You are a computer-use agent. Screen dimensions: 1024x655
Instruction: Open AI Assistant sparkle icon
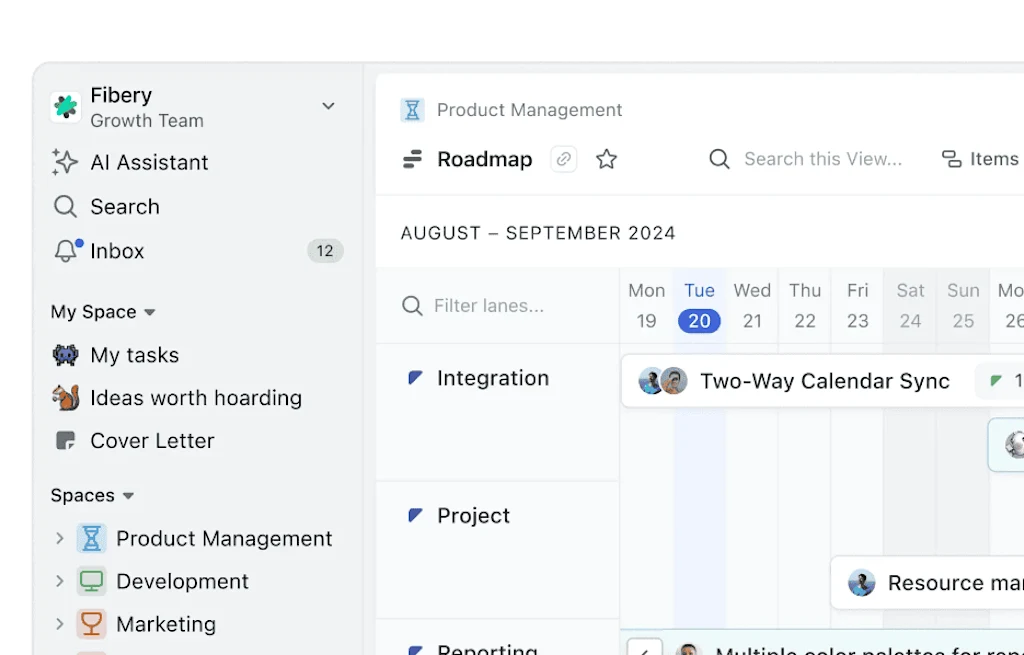[x=65, y=162]
